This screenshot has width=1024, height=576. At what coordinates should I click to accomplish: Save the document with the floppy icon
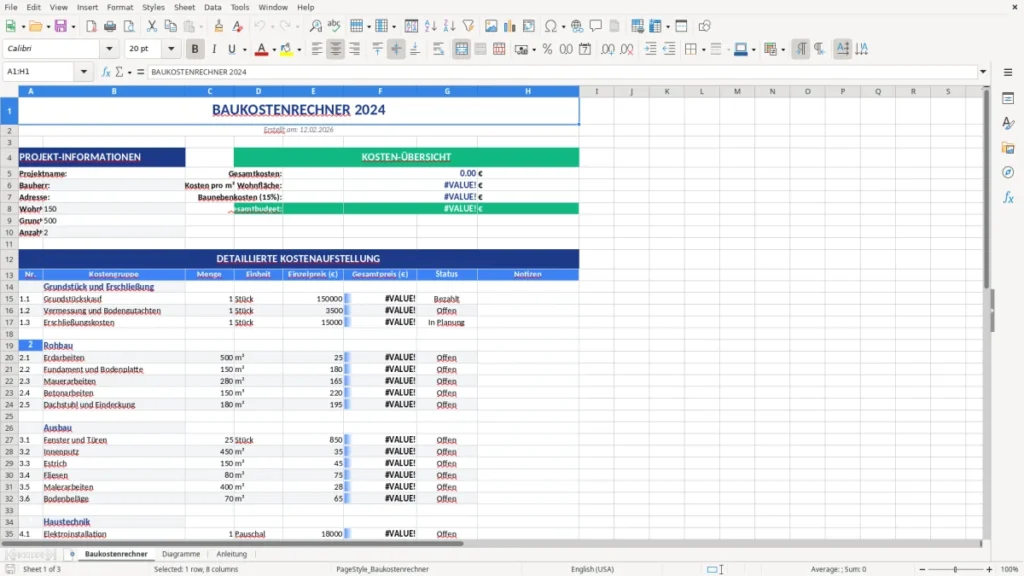click(61, 26)
